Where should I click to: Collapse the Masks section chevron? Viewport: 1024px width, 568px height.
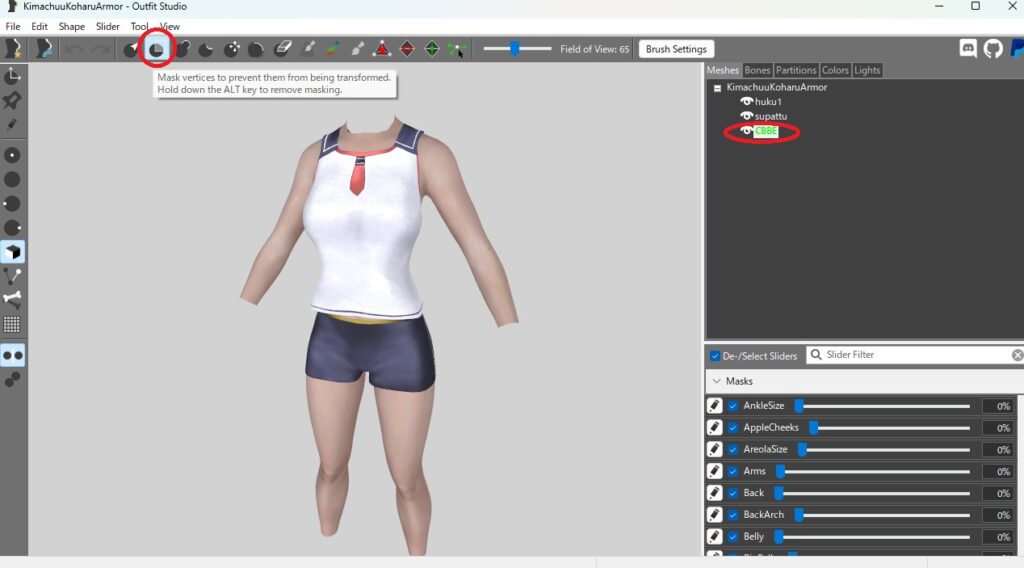[715, 381]
